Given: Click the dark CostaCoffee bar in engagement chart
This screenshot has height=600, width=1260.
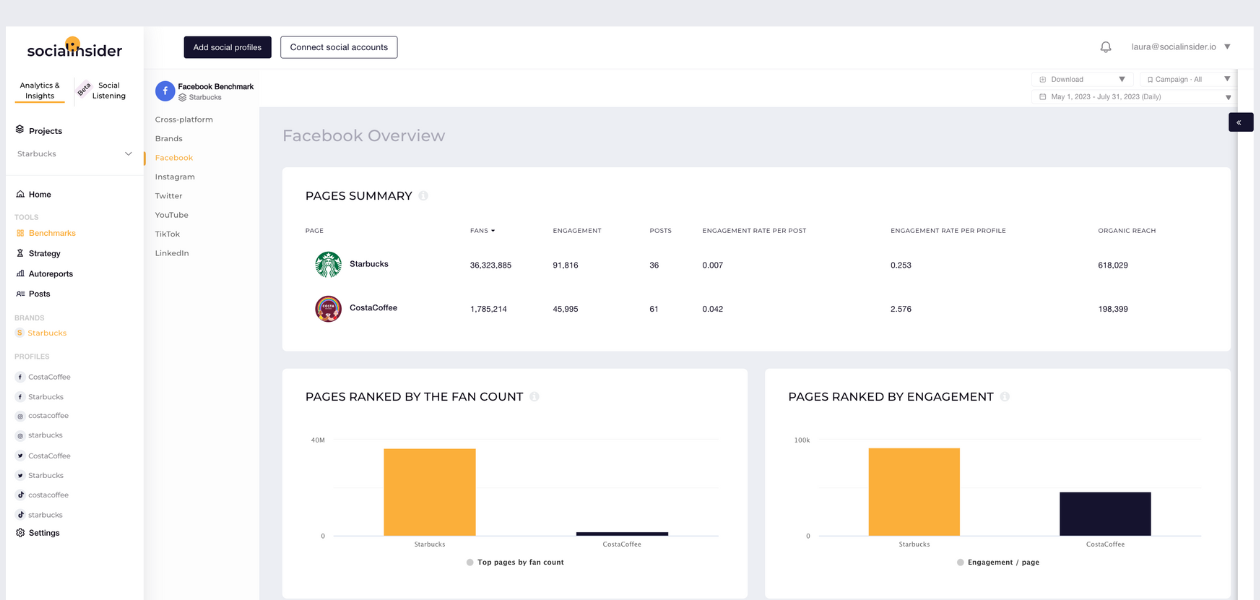Looking at the screenshot, I should click(1105, 514).
